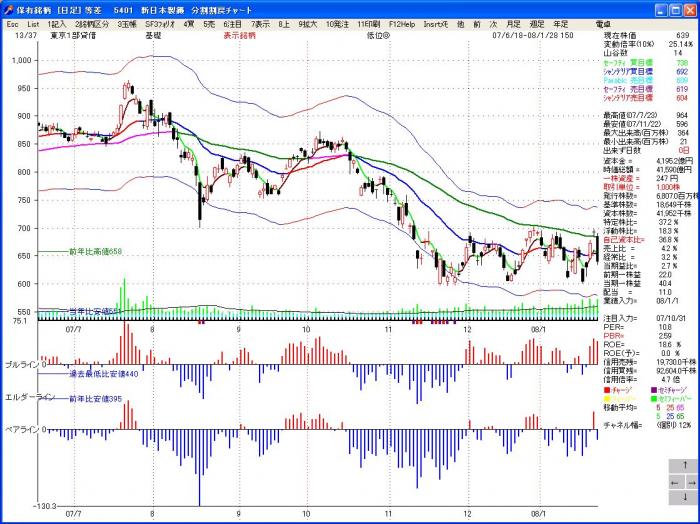Image resolution: width=700 pixels, height=524 pixels.
Task: Open the Esc menu item
Action: click(10, 22)
